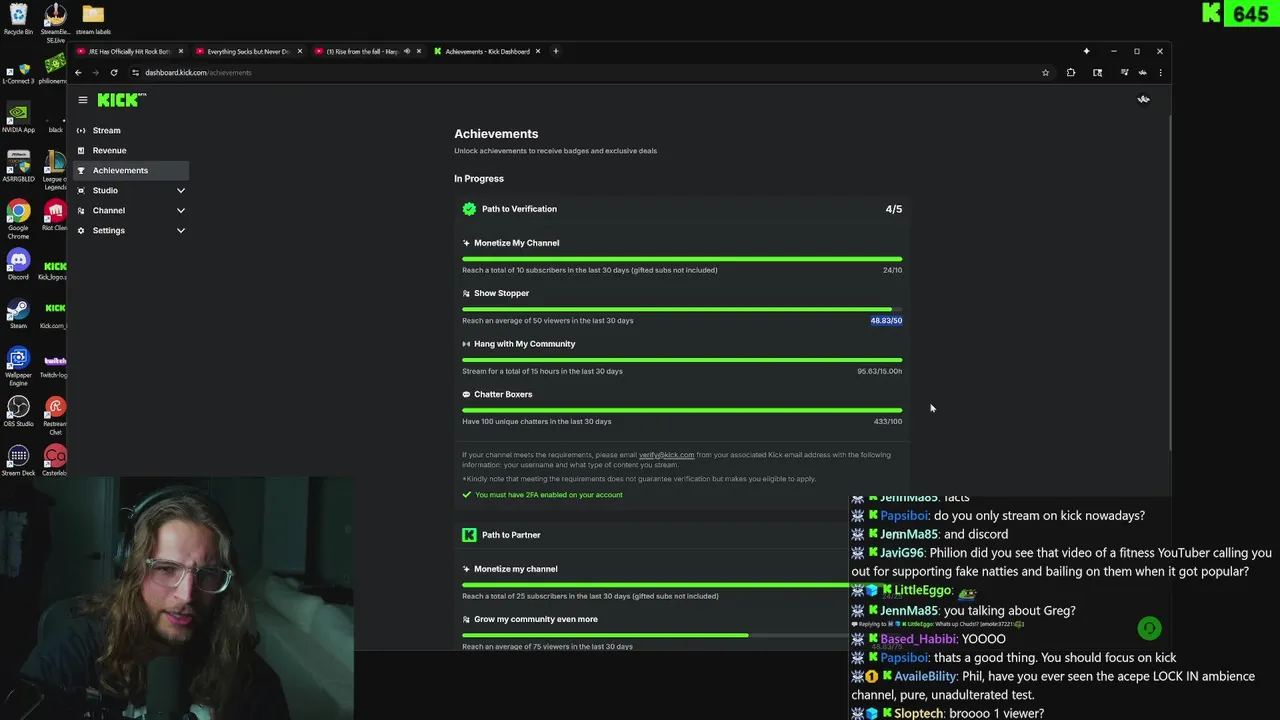The height and width of the screenshot is (720, 1280).
Task: Click the green round button over chat
Action: pos(1149,628)
